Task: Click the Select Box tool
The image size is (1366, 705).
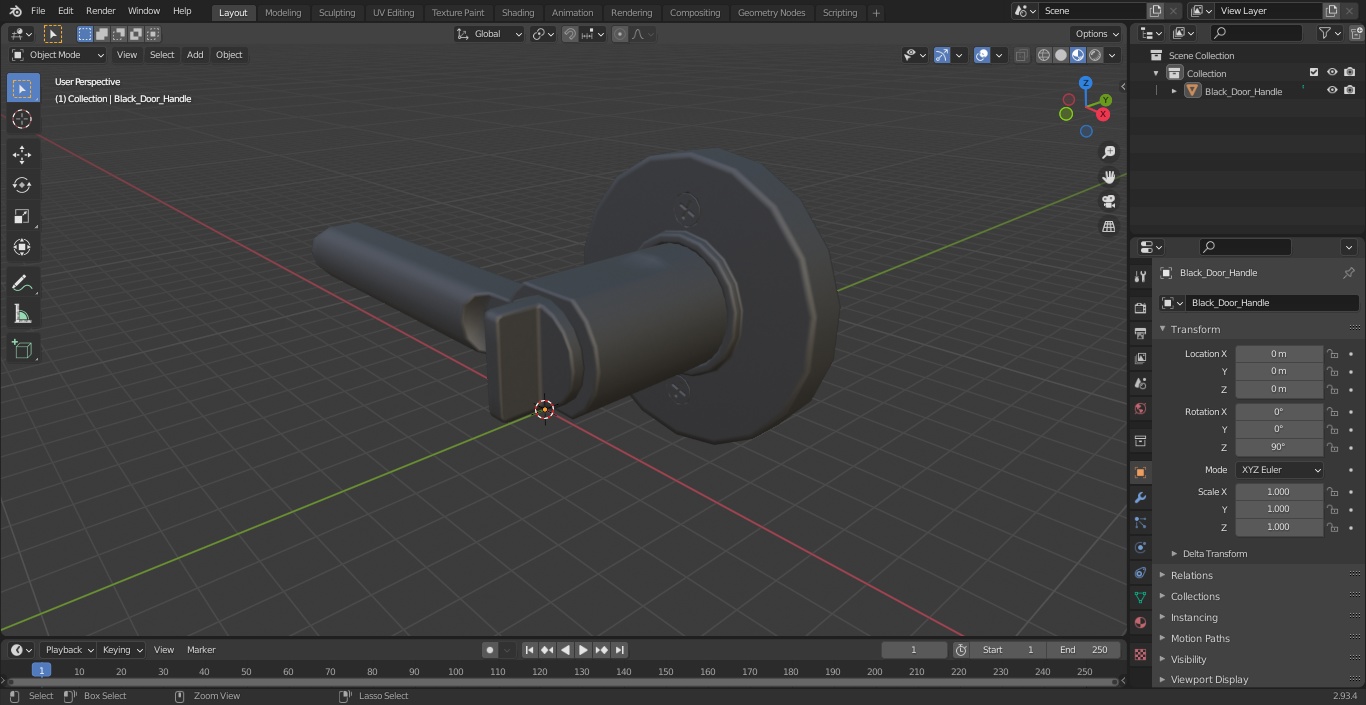Action: 22,88
